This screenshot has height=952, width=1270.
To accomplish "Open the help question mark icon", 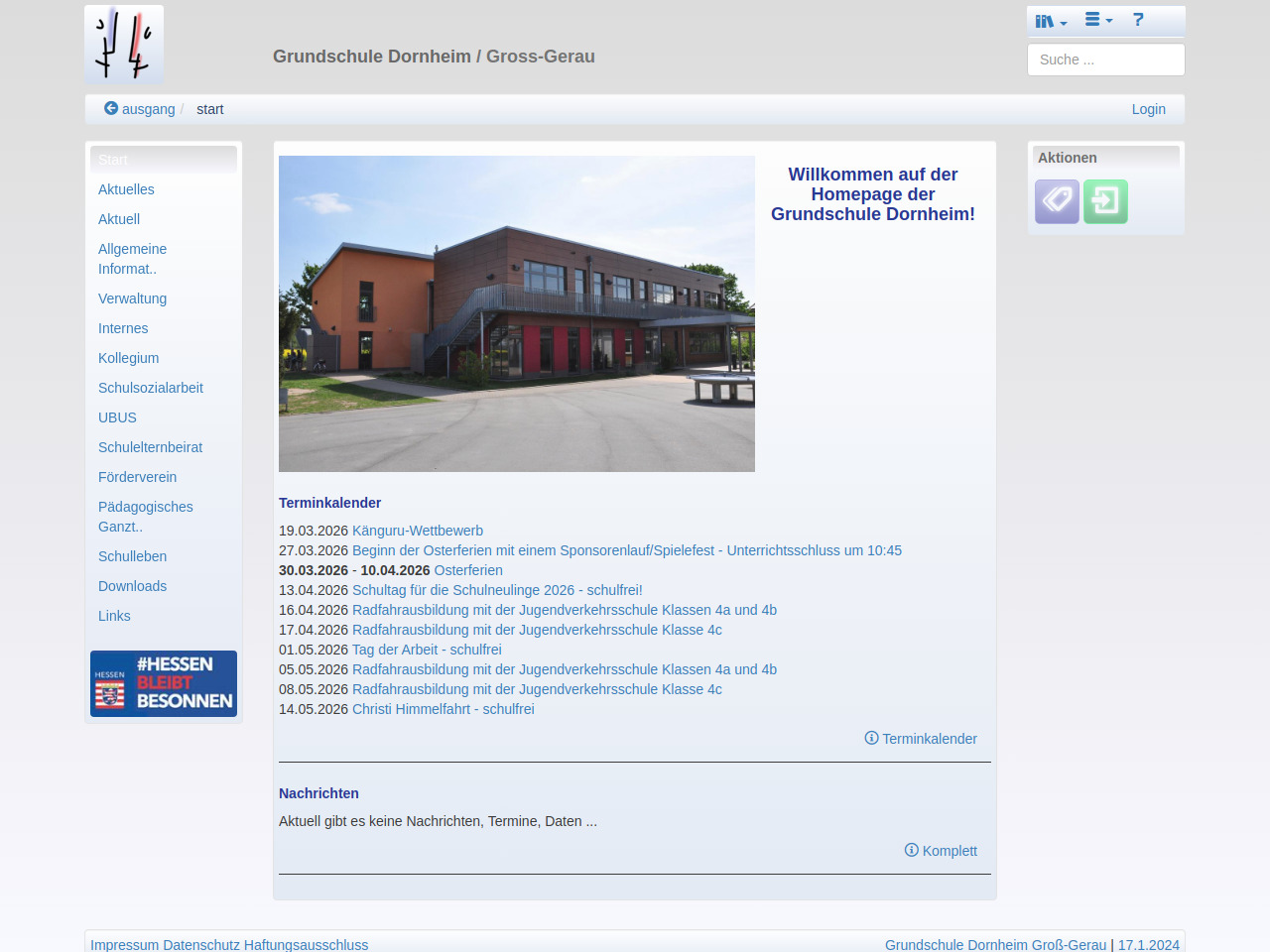I will click(1138, 20).
